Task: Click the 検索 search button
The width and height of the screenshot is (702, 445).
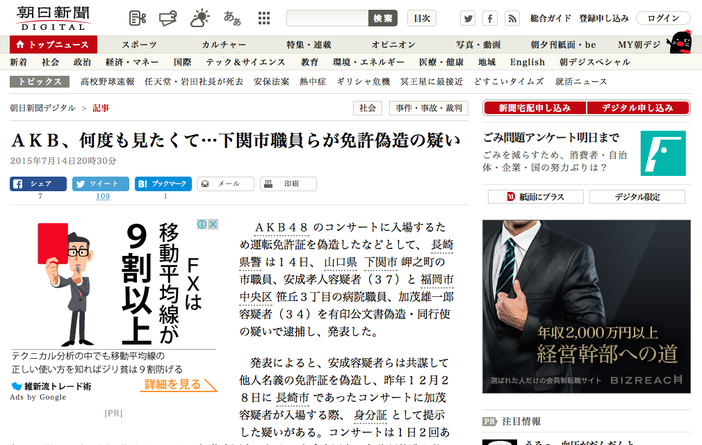Action: 383,18
